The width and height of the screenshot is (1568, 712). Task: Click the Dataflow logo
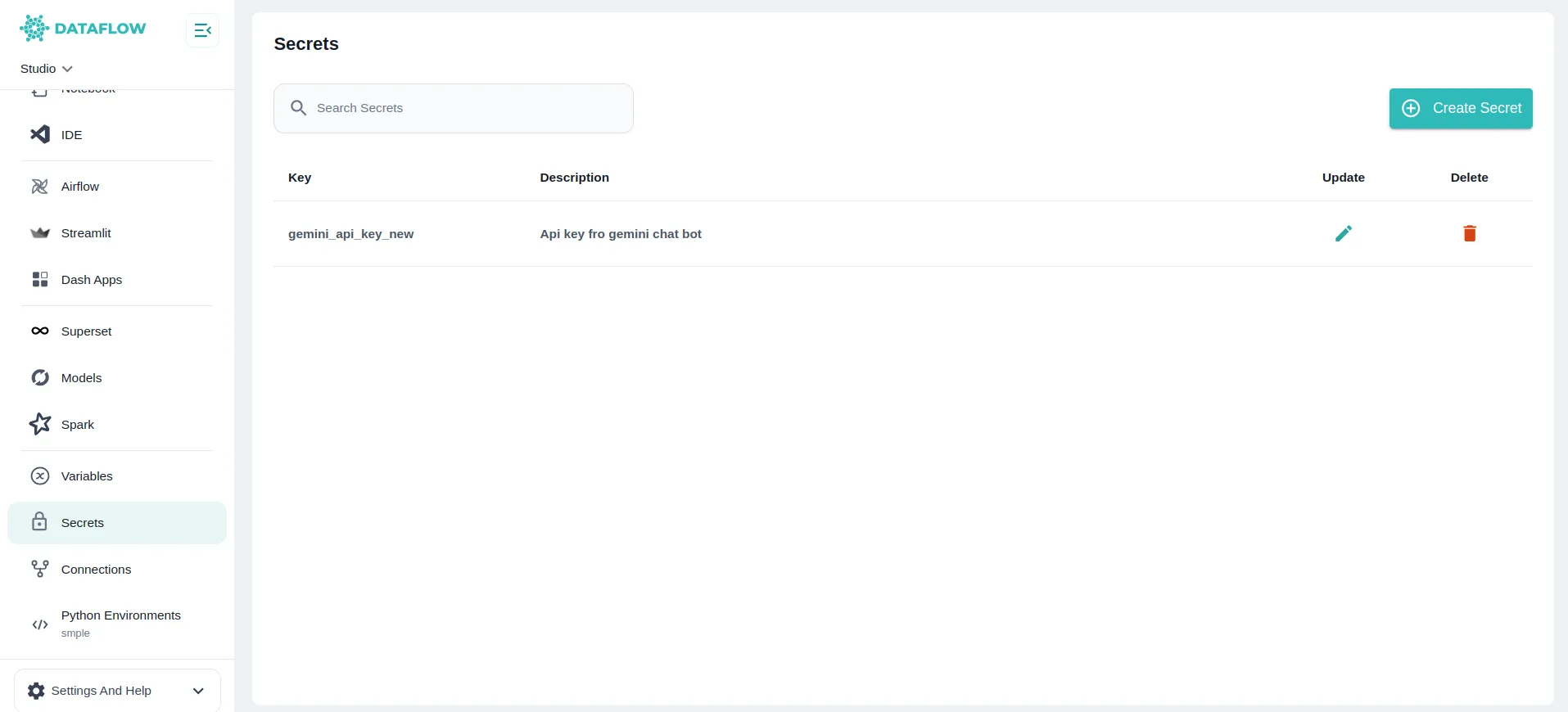coord(83,29)
